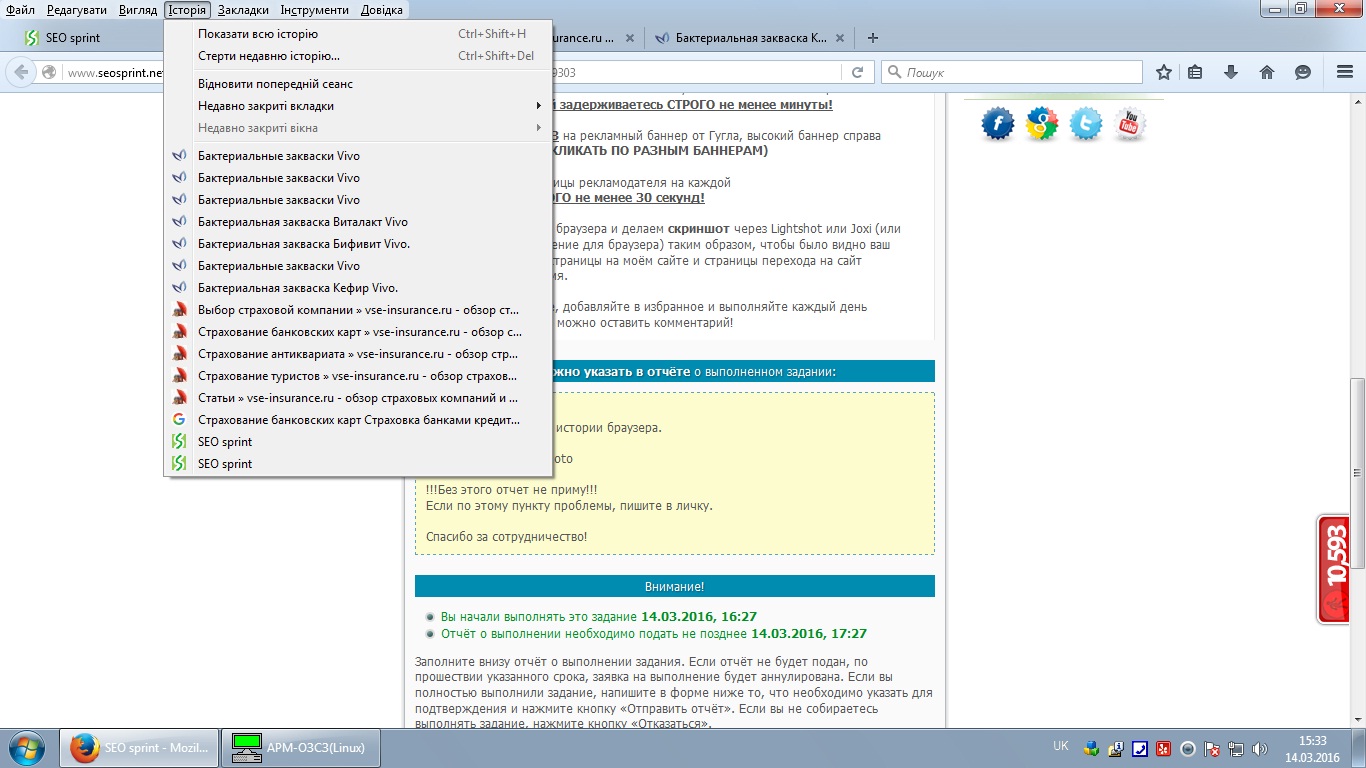This screenshot has height=768, width=1366.
Task: Choose 'Стерти недавню історію...' from menu
Action: click(x=268, y=56)
